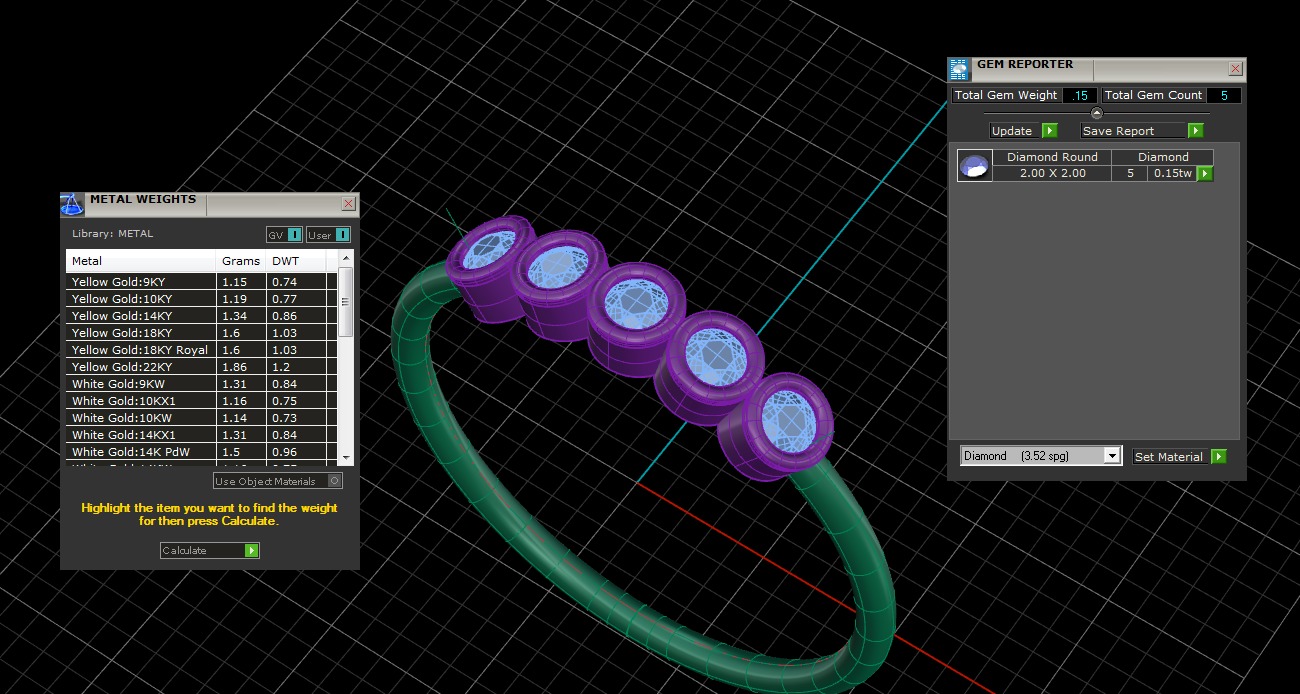Screen dimensions: 1300x694
Task: Click the Total Gem Count value 5
Action: (x=1224, y=96)
